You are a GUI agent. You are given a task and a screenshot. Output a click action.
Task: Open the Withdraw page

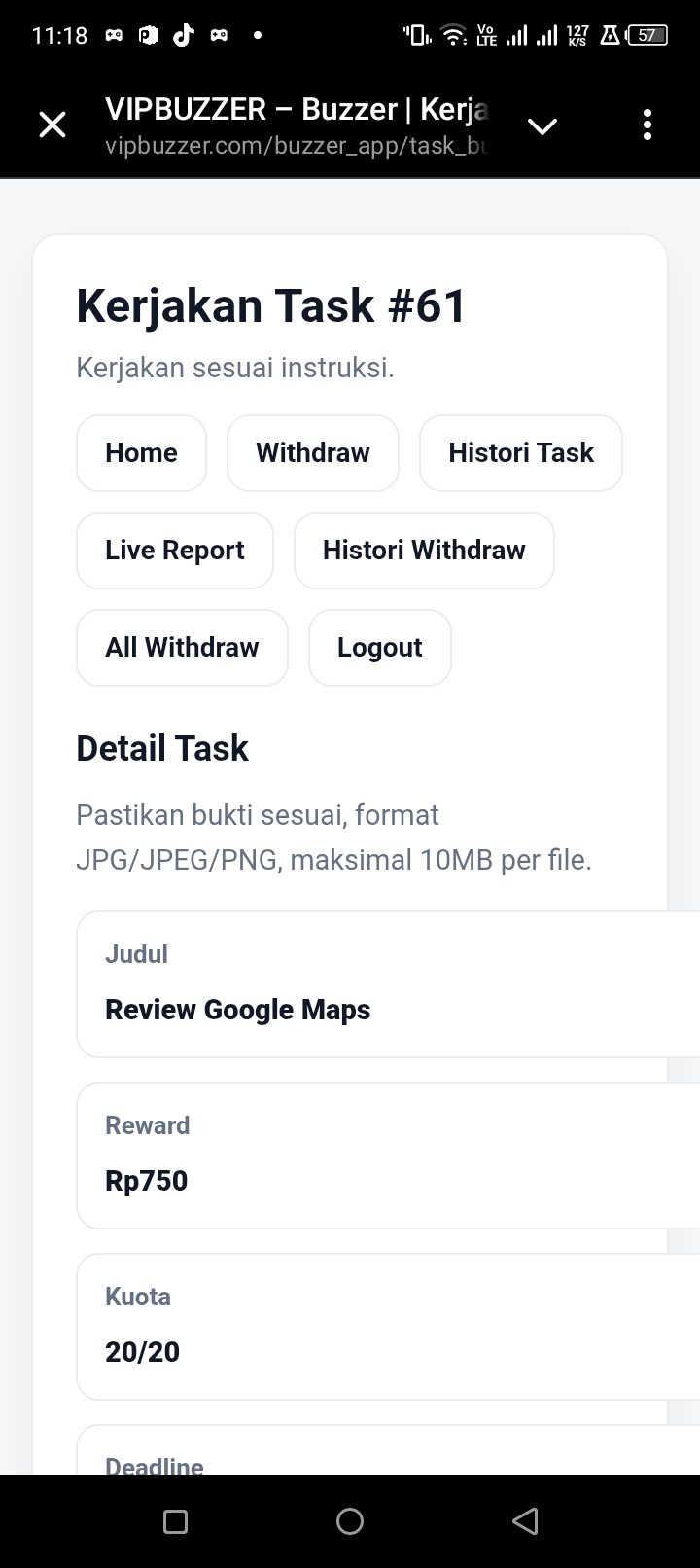313,453
